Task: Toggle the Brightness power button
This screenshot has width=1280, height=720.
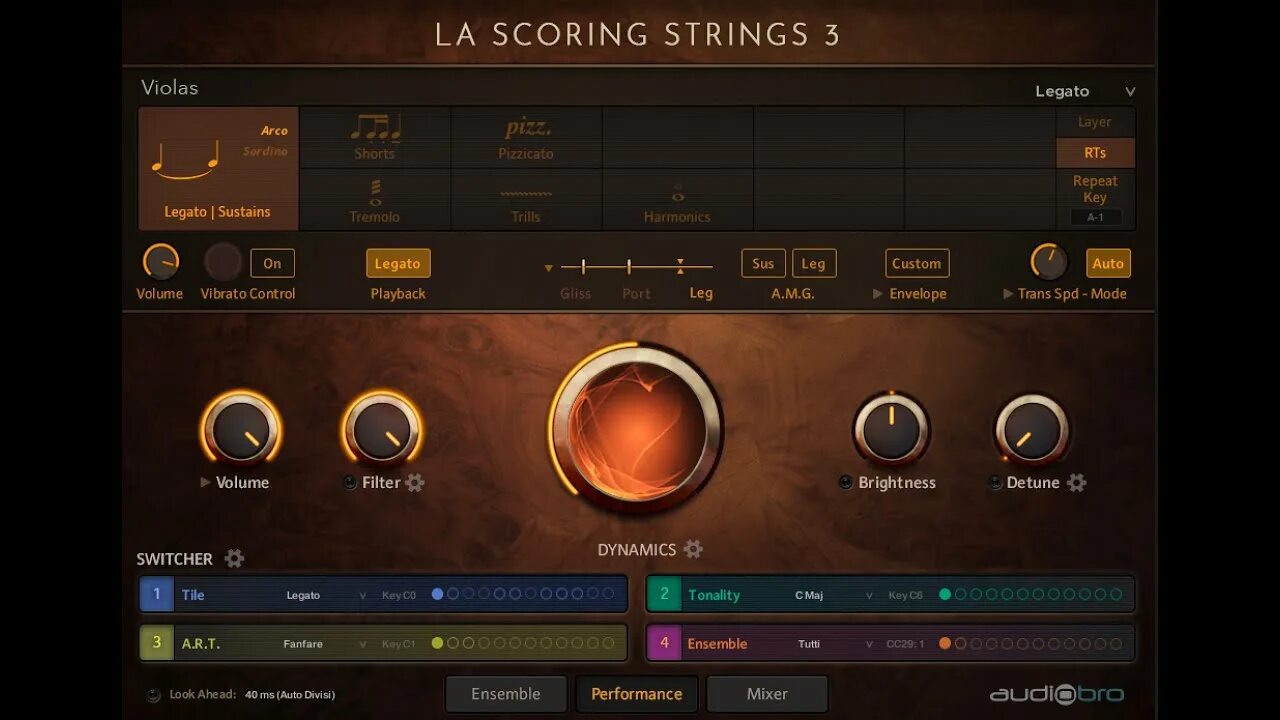Action: (846, 483)
